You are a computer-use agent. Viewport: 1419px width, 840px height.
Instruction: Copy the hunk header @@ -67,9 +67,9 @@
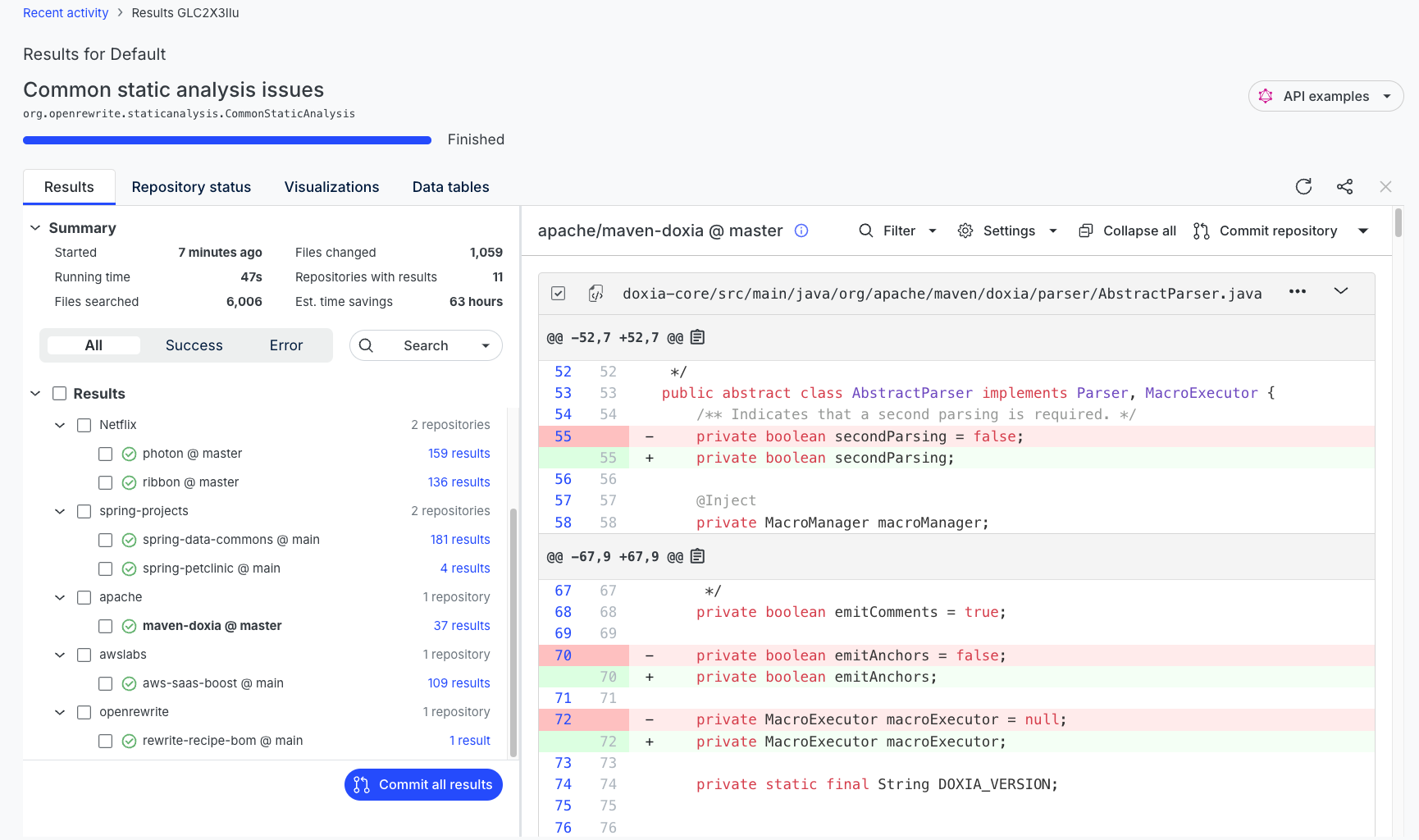tap(697, 556)
